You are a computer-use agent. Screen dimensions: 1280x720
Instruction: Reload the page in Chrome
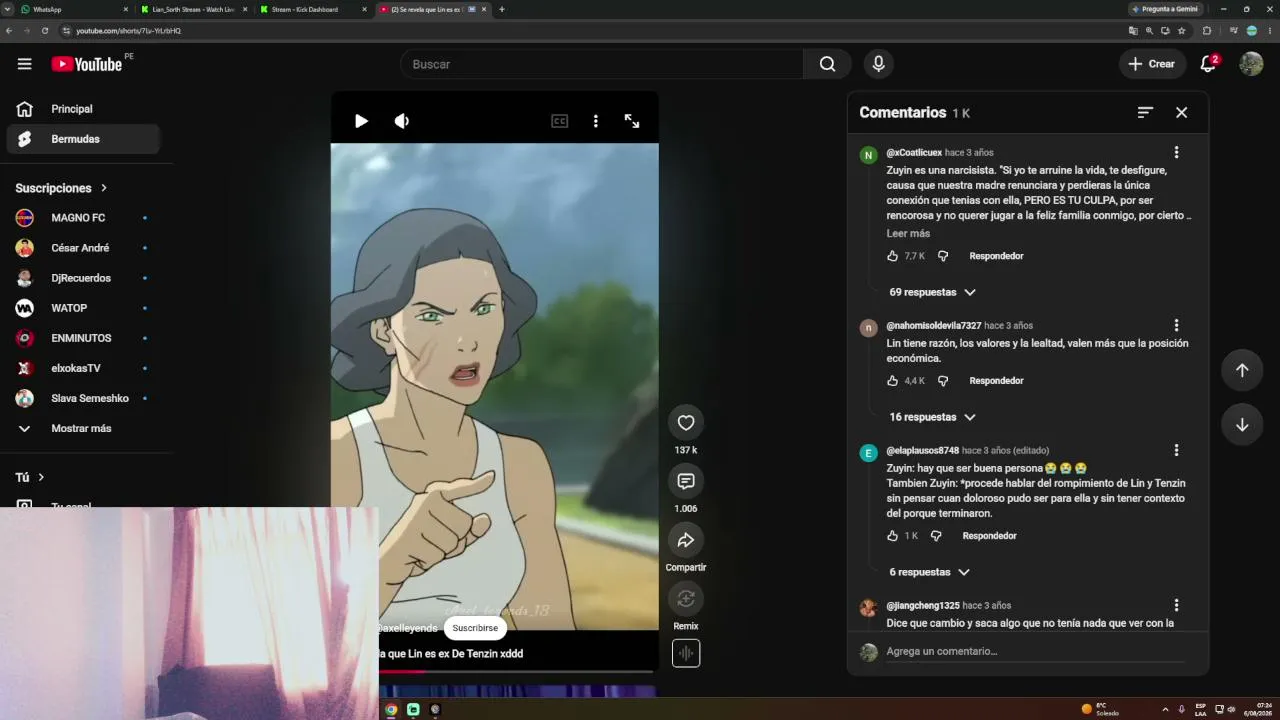point(45,31)
